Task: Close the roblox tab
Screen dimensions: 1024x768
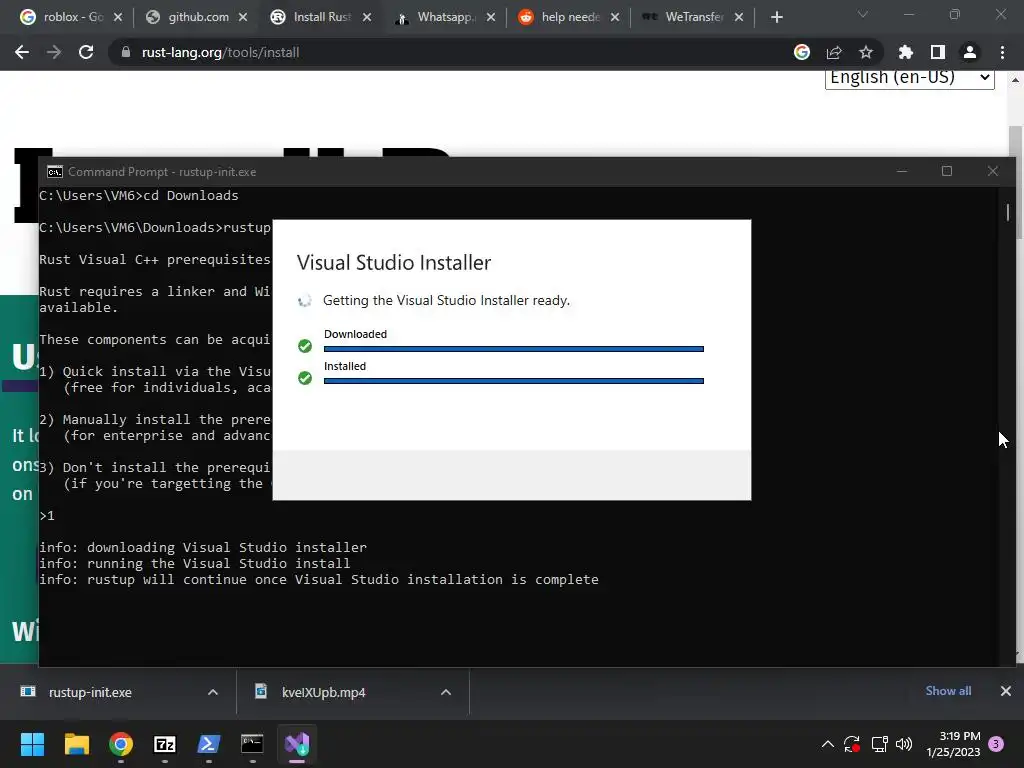Action: [118, 17]
